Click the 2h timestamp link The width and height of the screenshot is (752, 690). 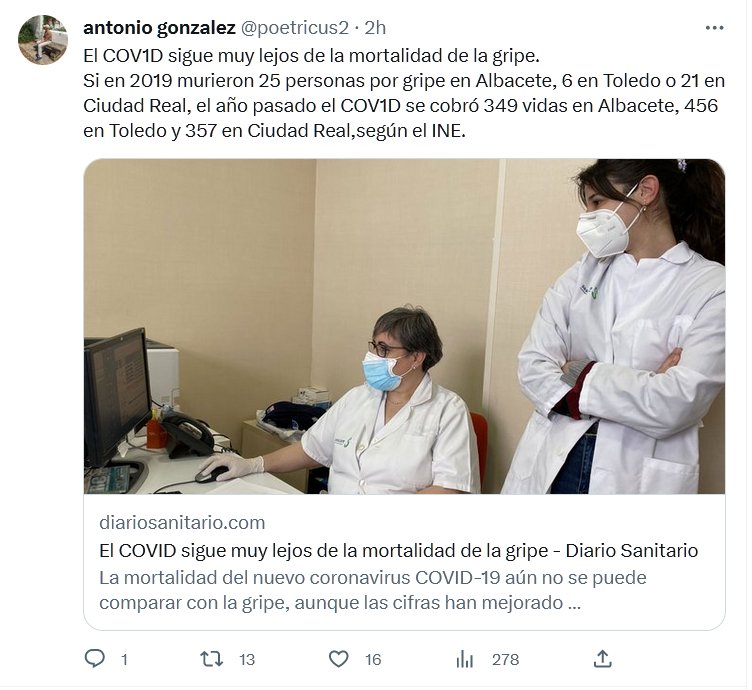[375, 28]
